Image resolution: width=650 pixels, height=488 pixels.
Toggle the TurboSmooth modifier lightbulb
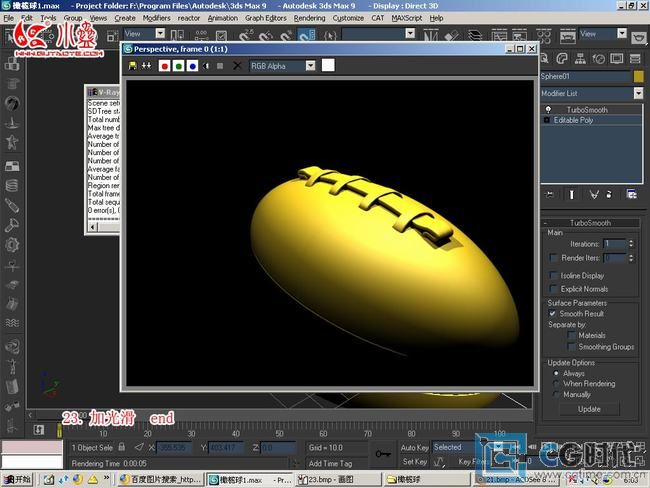pos(548,109)
